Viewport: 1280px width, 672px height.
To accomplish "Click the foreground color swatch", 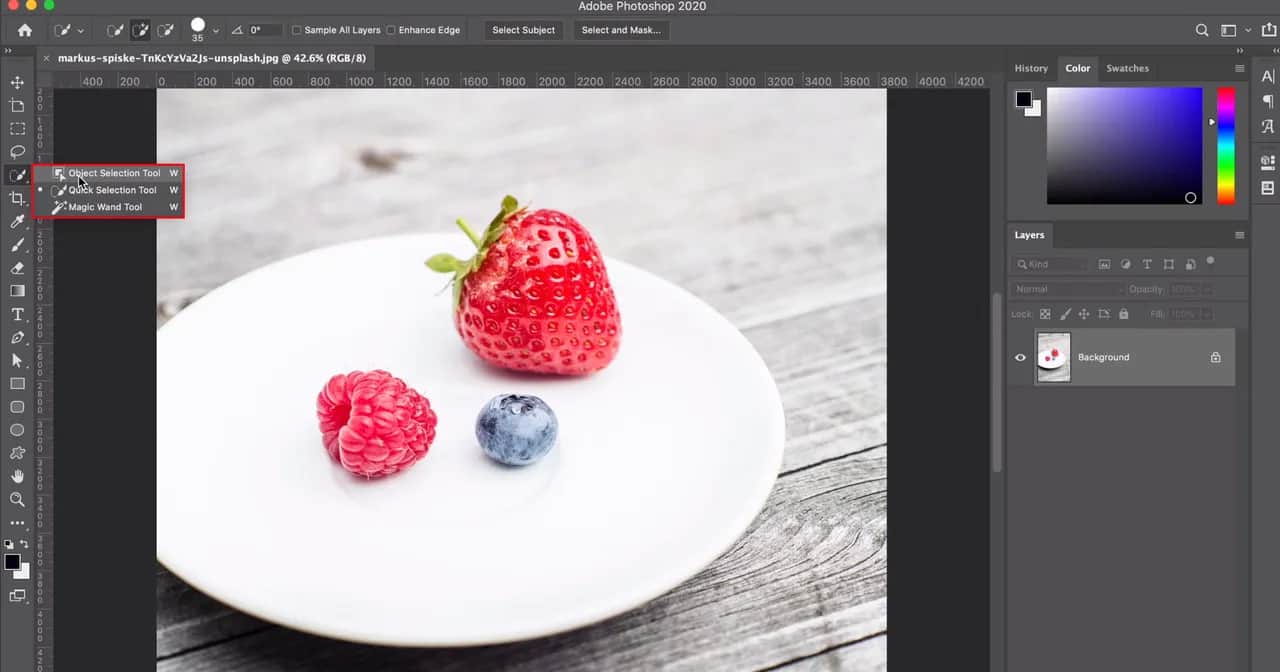I will 12,563.
